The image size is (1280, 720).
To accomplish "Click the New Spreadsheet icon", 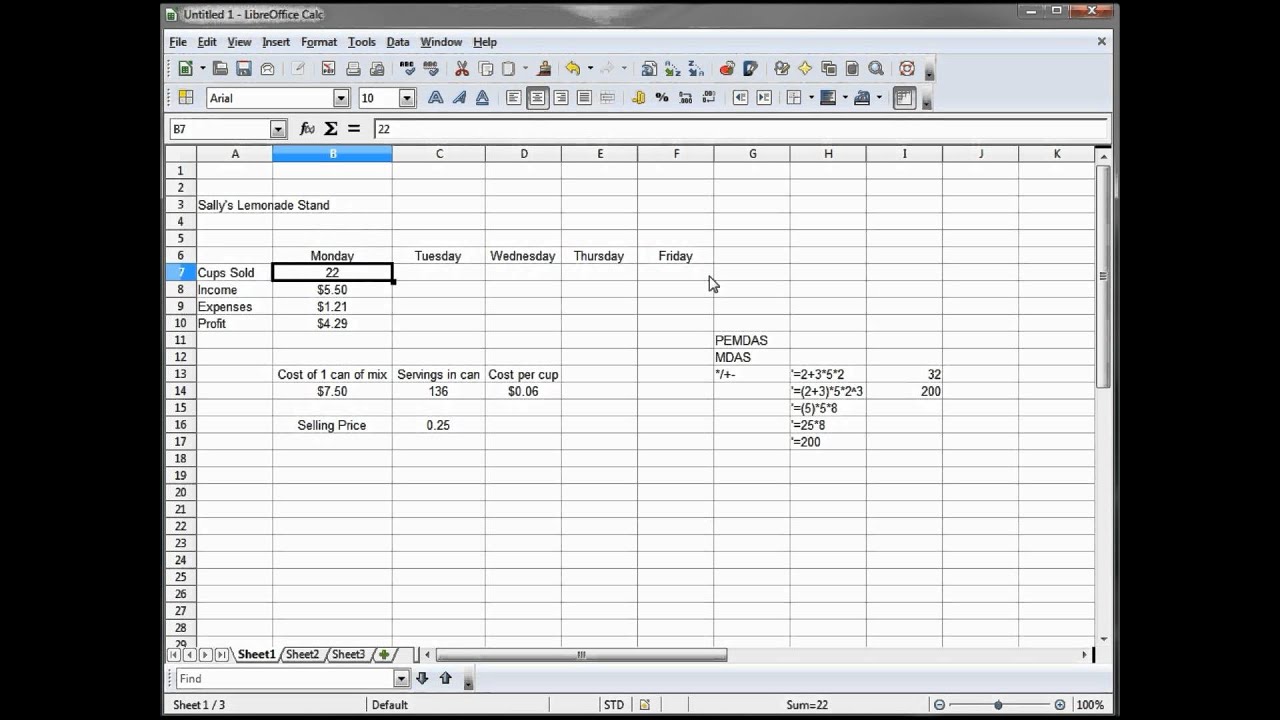I will (185, 69).
